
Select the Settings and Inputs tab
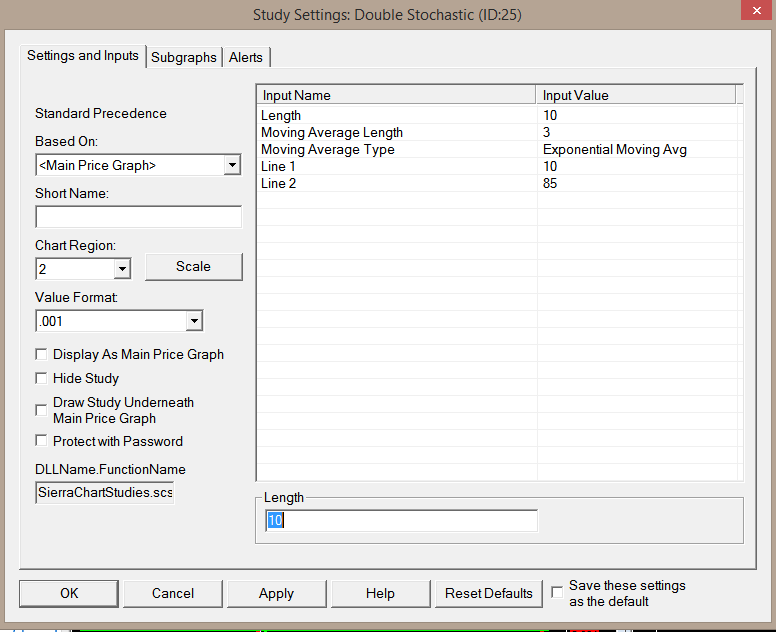point(83,55)
